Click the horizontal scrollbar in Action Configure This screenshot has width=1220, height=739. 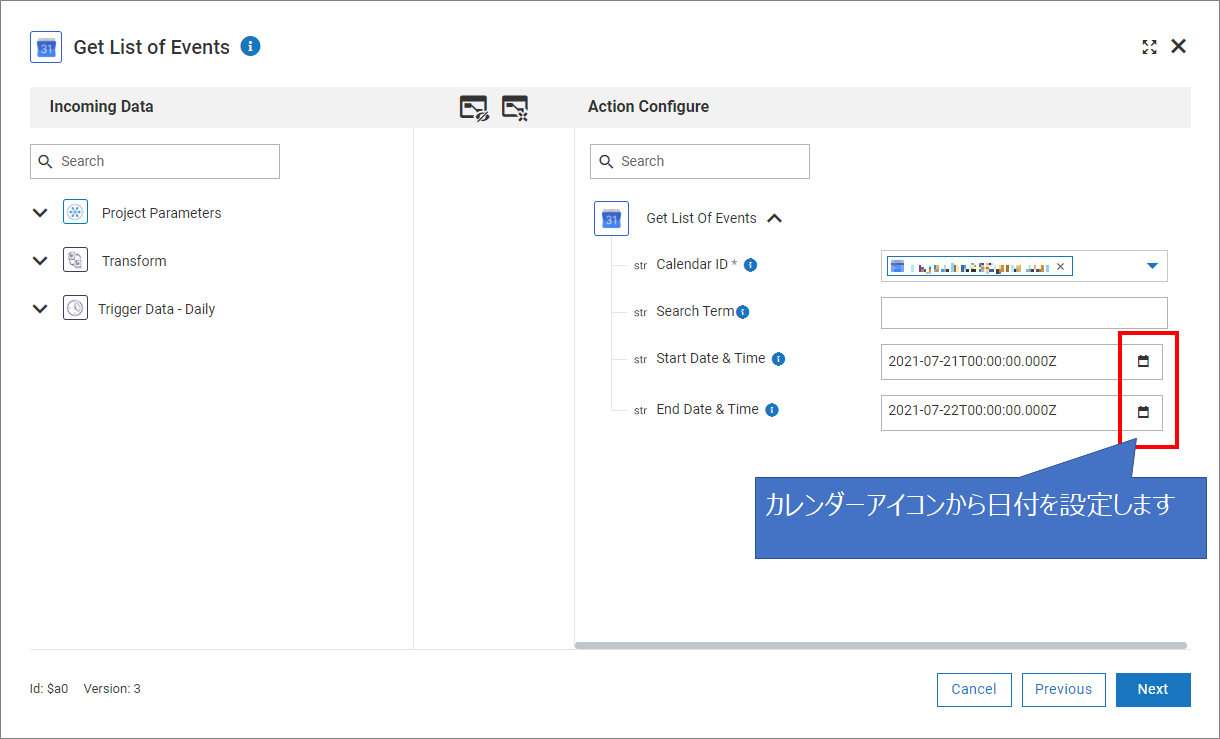pyautogui.click(x=880, y=646)
